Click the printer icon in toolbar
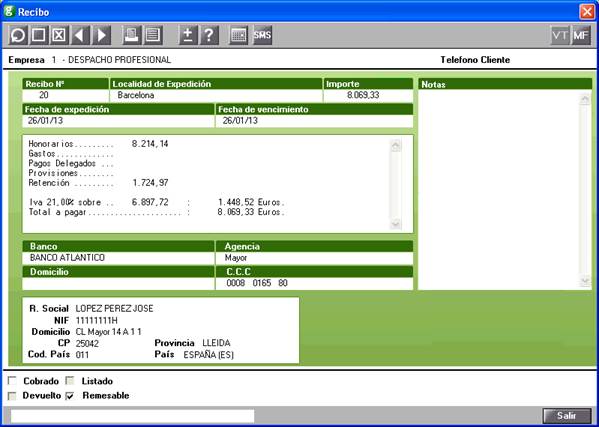Screen dimensions: 599x427 (131, 36)
